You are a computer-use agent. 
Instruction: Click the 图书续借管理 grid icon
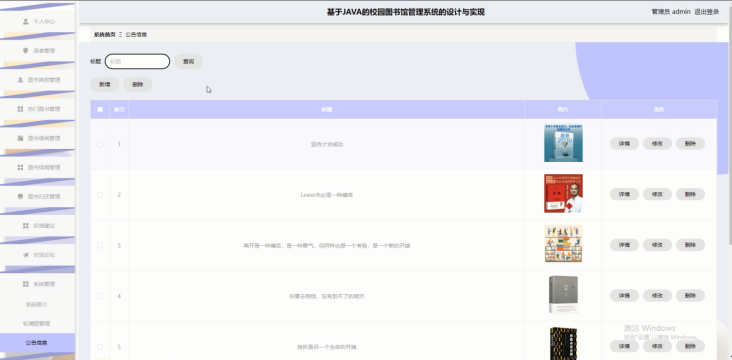point(20,167)
